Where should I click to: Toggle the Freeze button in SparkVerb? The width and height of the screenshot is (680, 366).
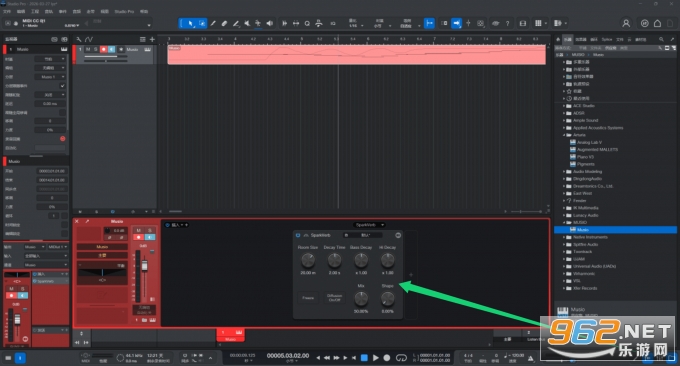(x=308, y=298)
